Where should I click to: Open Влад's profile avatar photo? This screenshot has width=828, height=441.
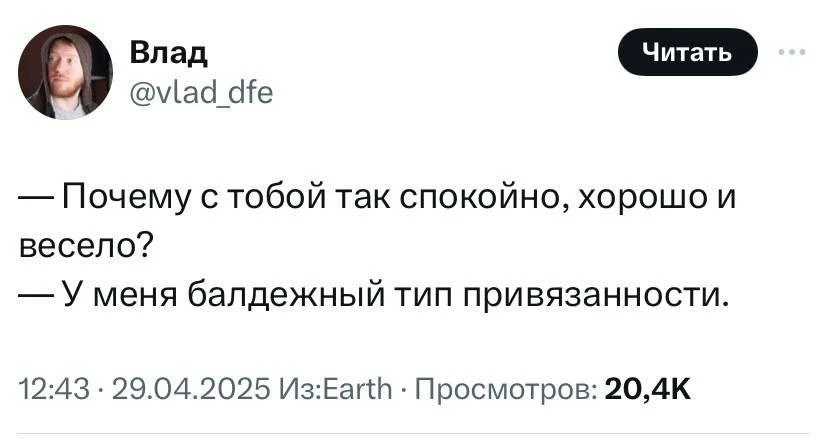[67, 73]
